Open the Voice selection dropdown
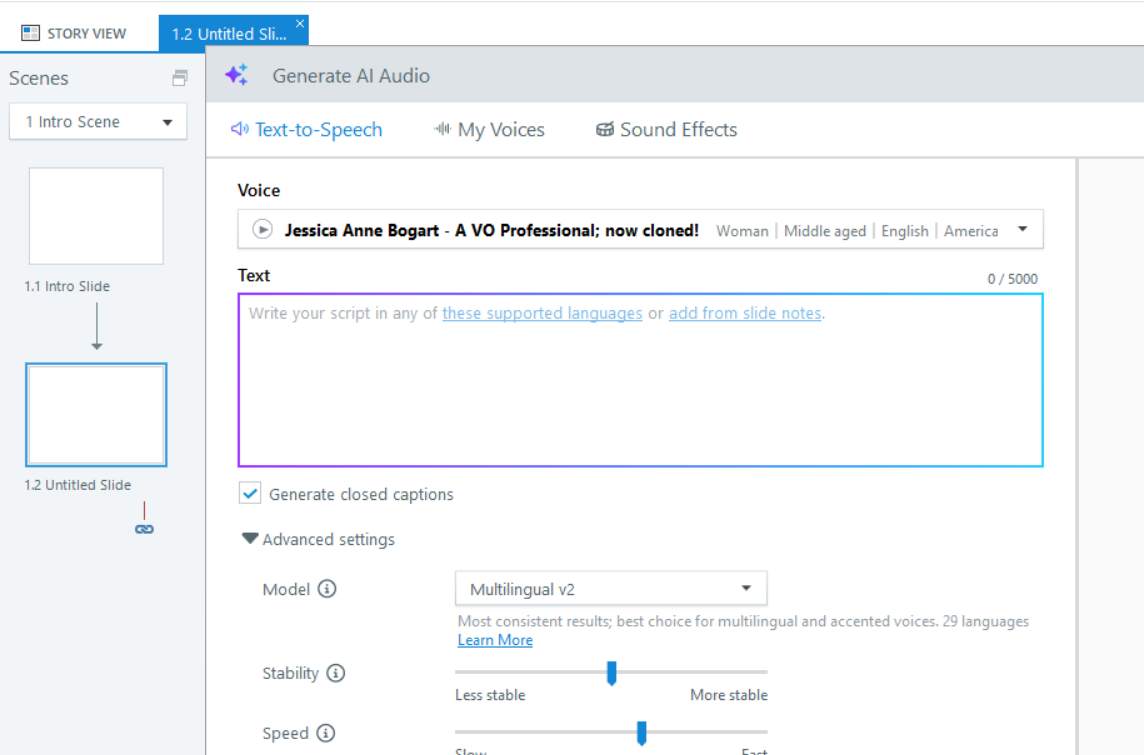The width and height of the screenshot is (1144, 755). click(x=1022, y=230)
